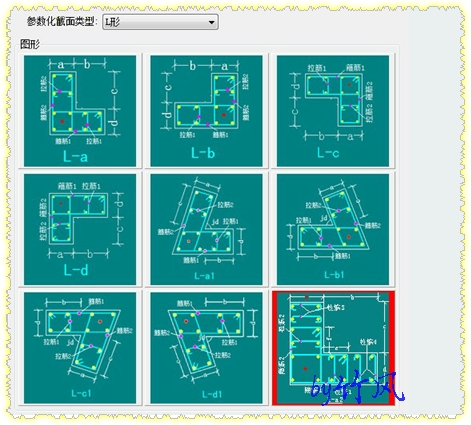
Task: Click the L-d1 caption text
Action: [x=212, y=394]
